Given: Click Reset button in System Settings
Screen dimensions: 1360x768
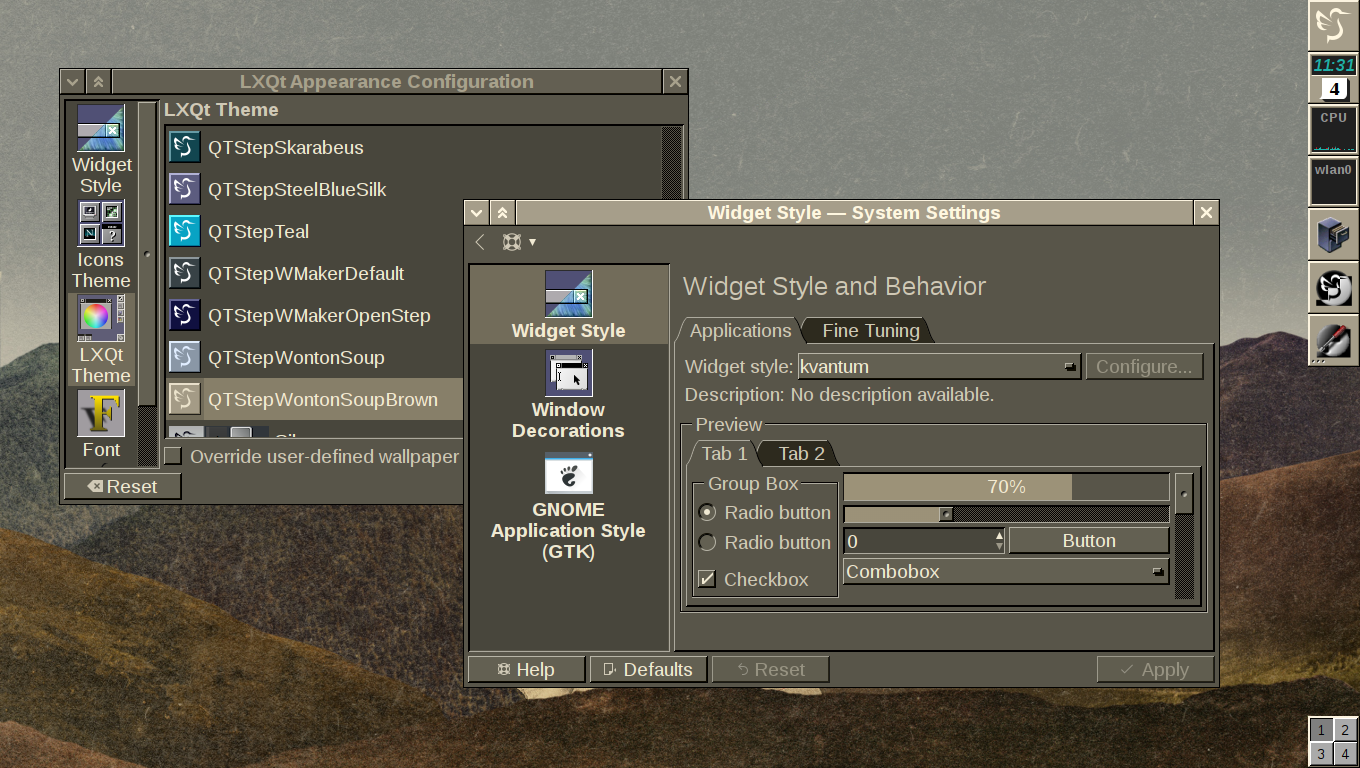Looking at the screenshot, I should click(770, 669).
